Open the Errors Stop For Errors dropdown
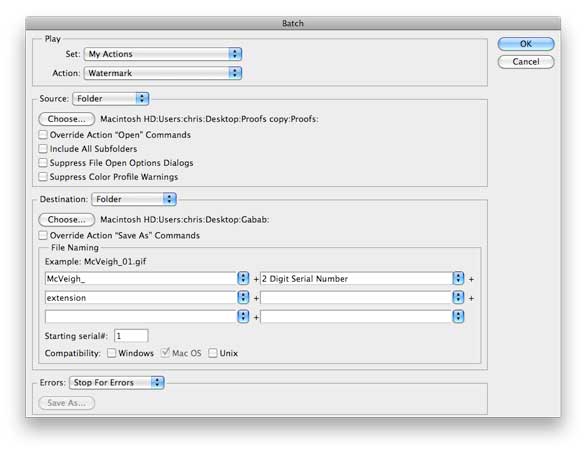 coord(117,382)
